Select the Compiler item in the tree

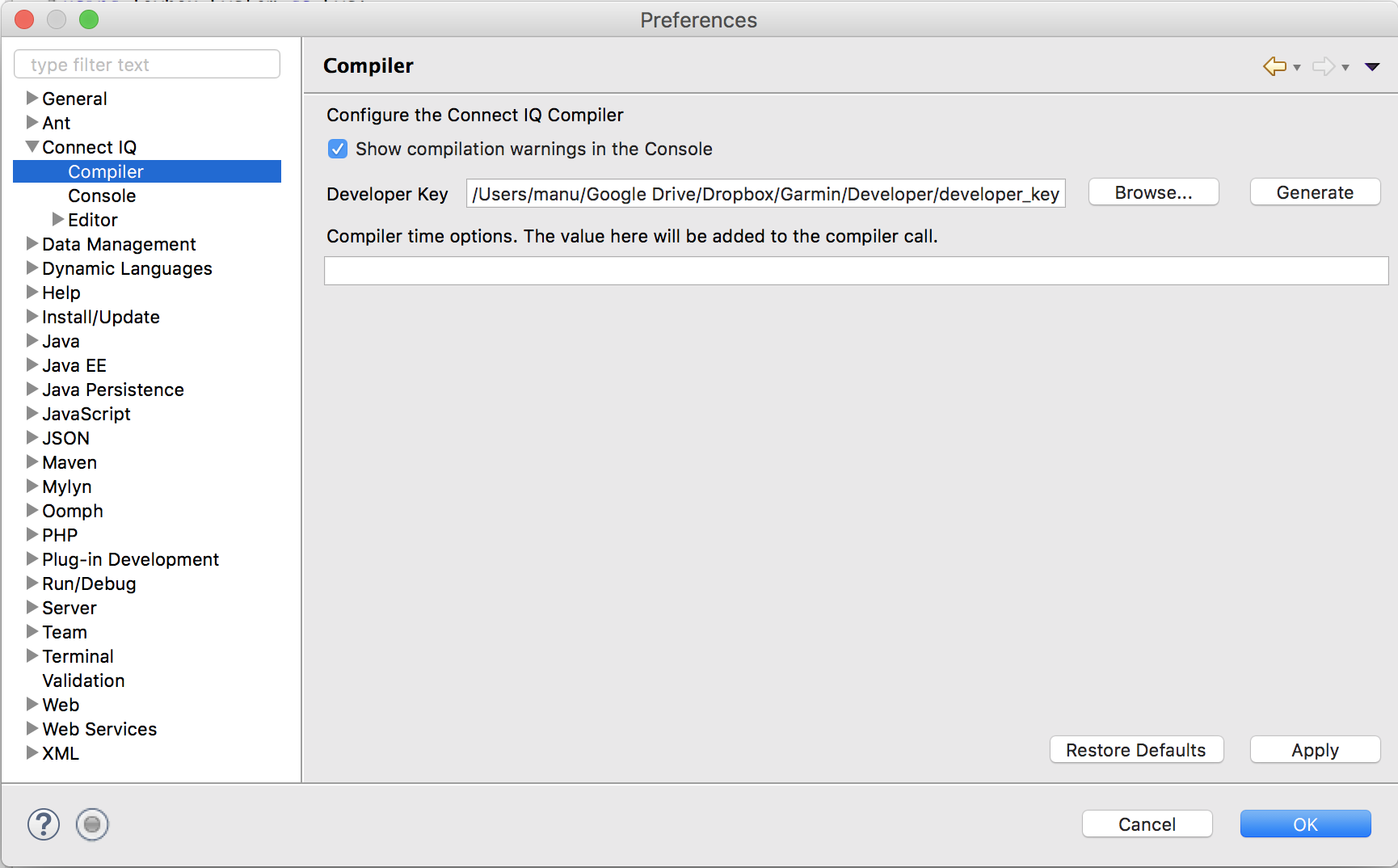106,171
